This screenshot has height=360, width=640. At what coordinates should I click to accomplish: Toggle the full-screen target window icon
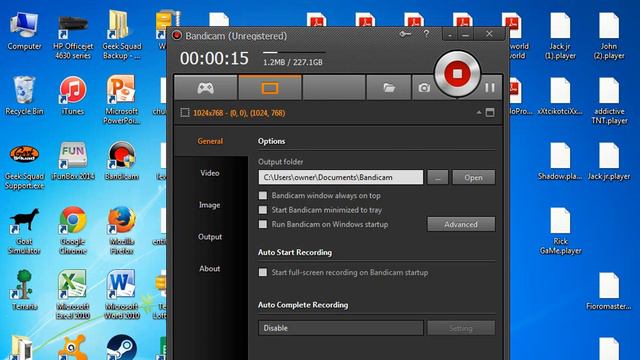click(x=490, y=113)
